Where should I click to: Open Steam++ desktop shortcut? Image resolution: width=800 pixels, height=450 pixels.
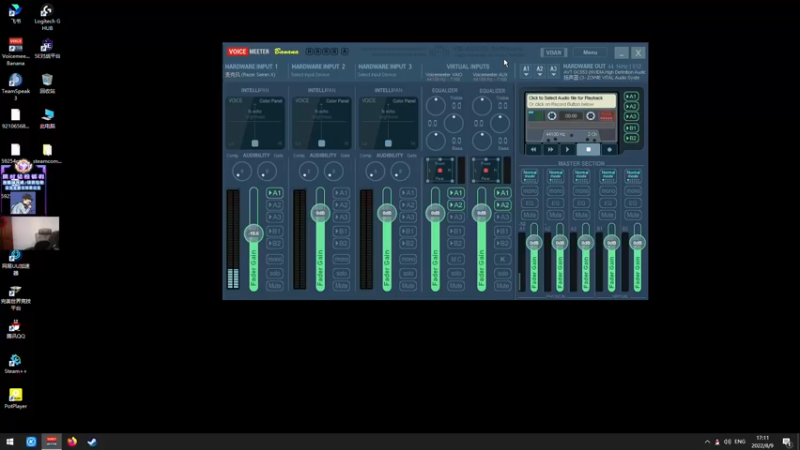pyautogui.click(x=15, y=364)
